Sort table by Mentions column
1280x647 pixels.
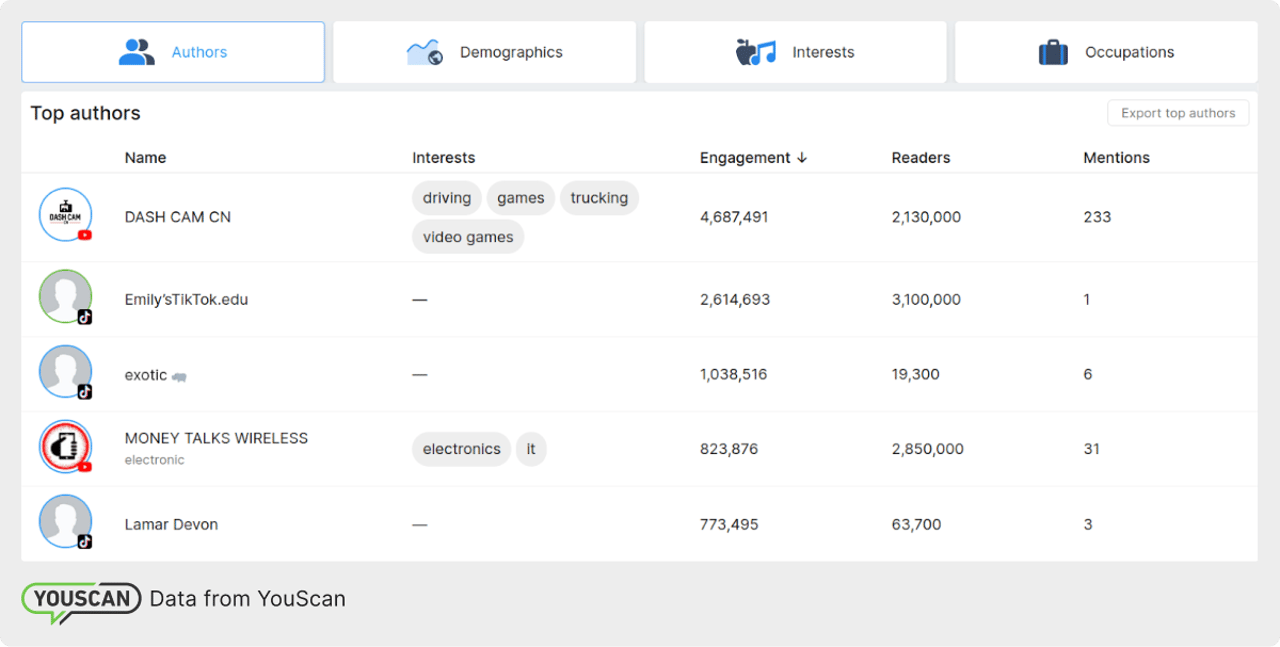click(1116, 158)
